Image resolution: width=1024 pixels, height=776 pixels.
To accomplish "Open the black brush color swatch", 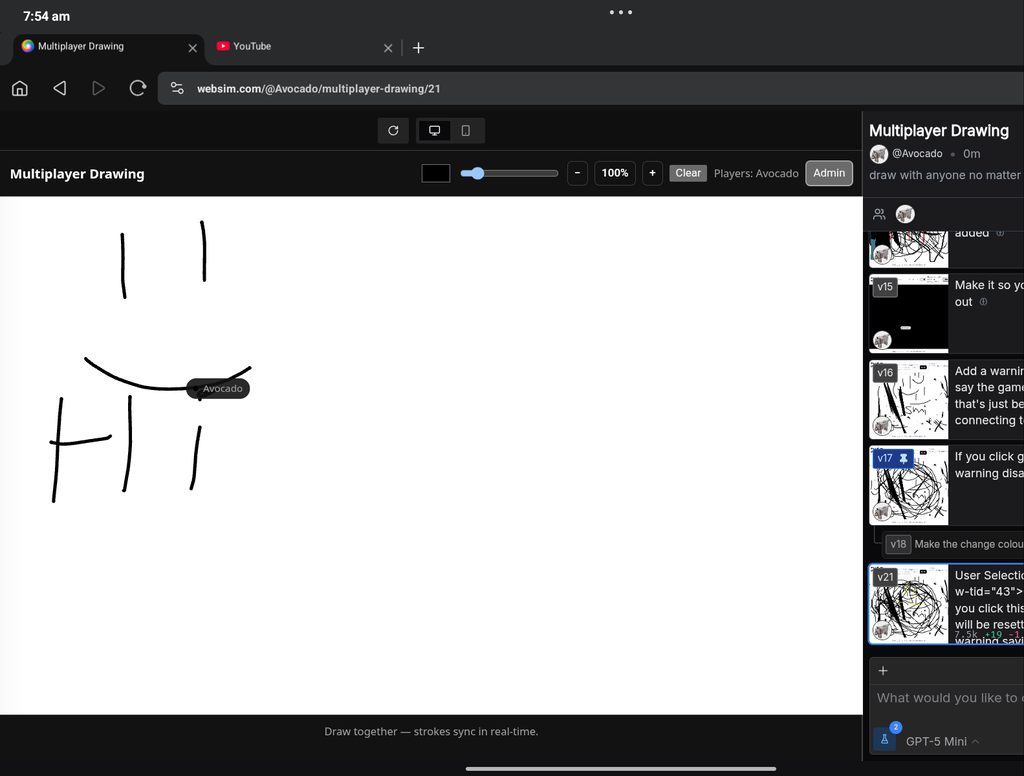I will coord(436,173).
